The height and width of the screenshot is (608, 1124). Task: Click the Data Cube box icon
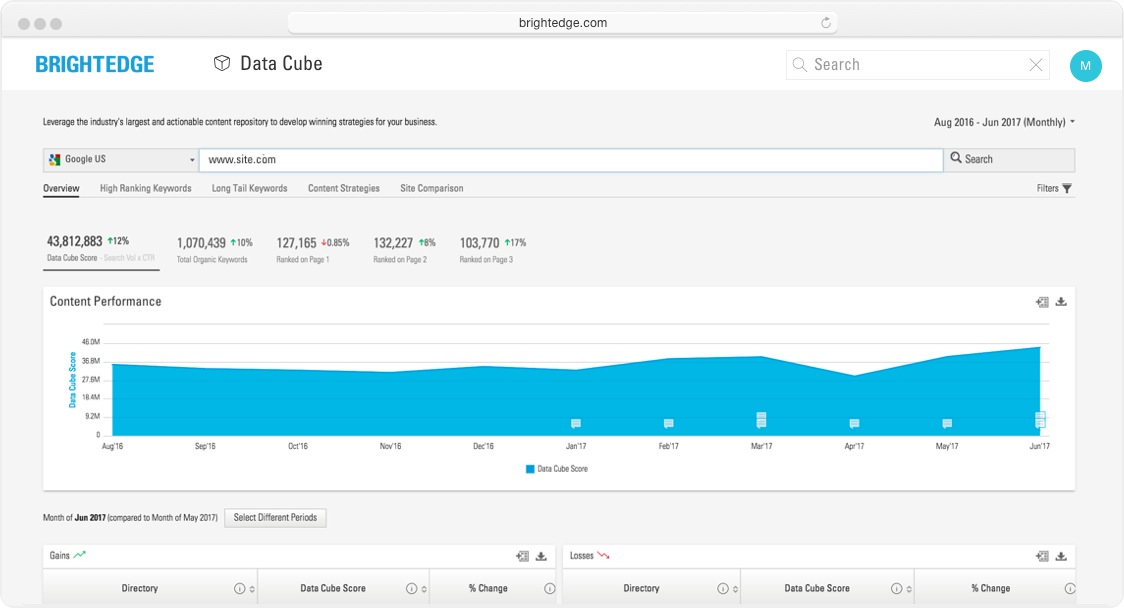pos(222,64)
